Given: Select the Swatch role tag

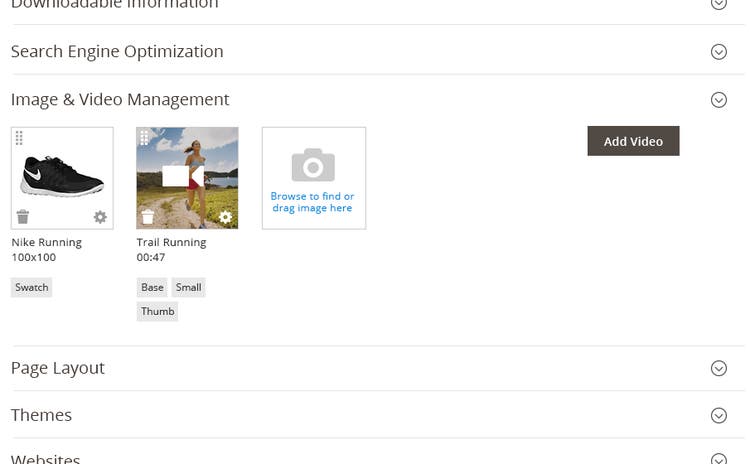Looking at the screenshot, I should tap(32, 287).
